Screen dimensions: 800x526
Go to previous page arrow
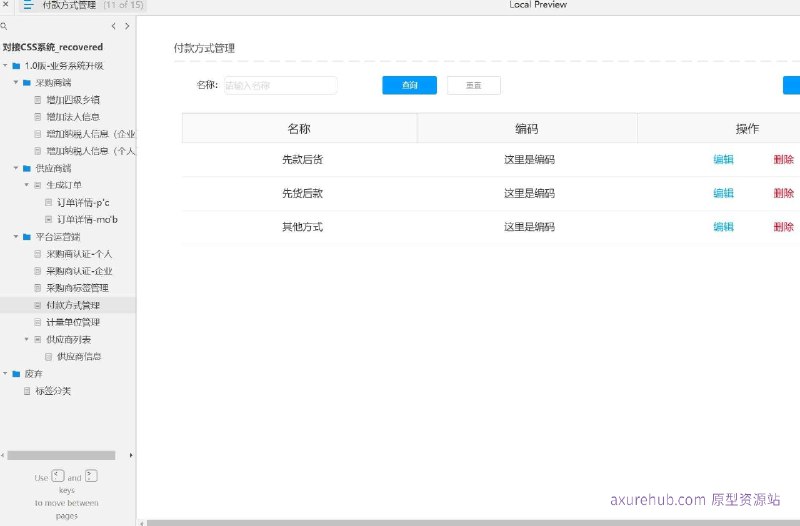coord(113,26)
